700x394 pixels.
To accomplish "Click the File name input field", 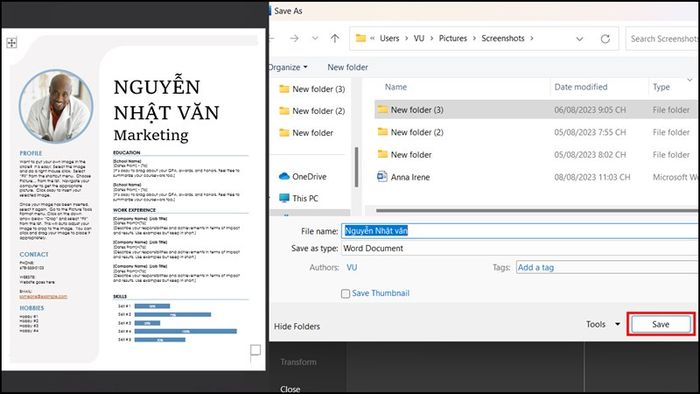I will click(x=520, y=231).
